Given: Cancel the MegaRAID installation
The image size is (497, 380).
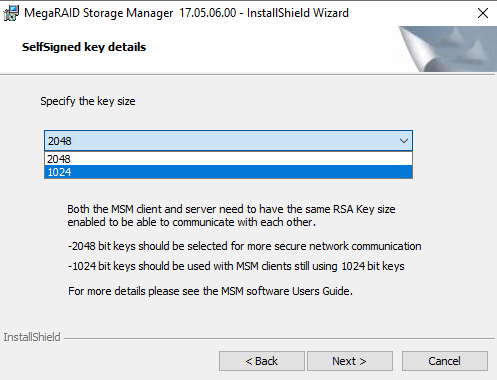Looking at the screenshot, I should click(445, 361).
